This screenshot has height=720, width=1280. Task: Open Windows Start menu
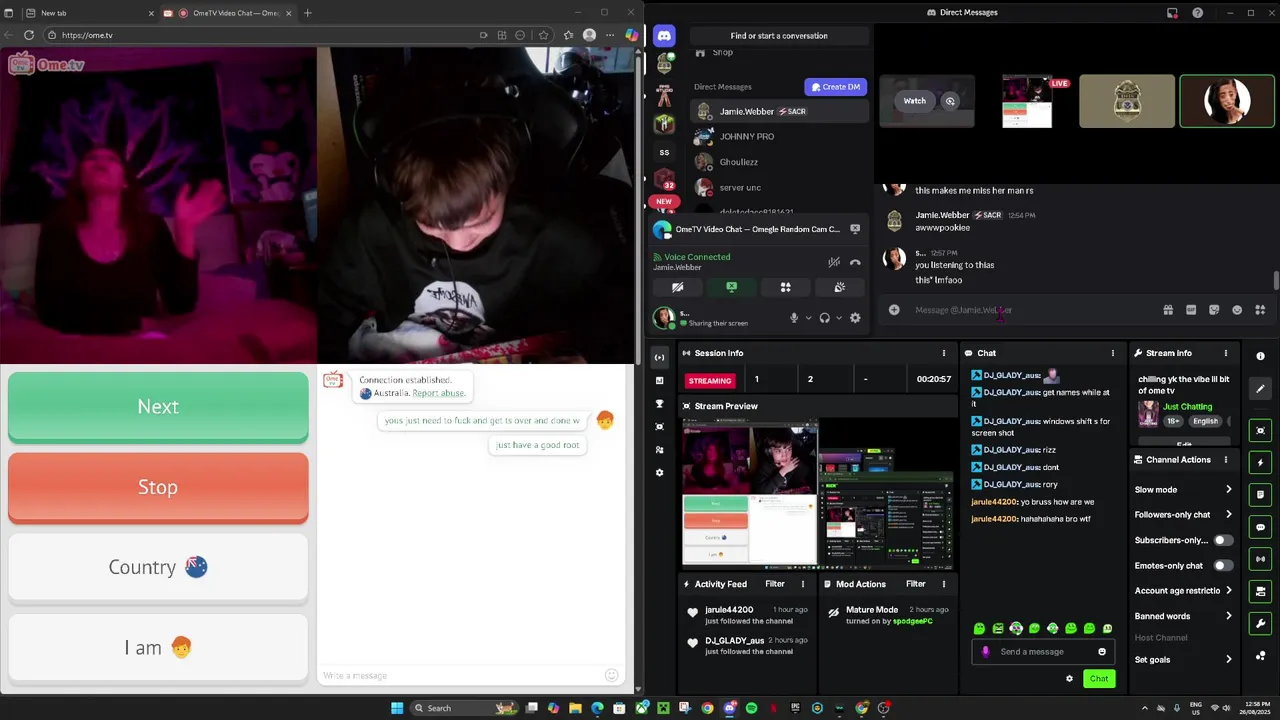397,708
